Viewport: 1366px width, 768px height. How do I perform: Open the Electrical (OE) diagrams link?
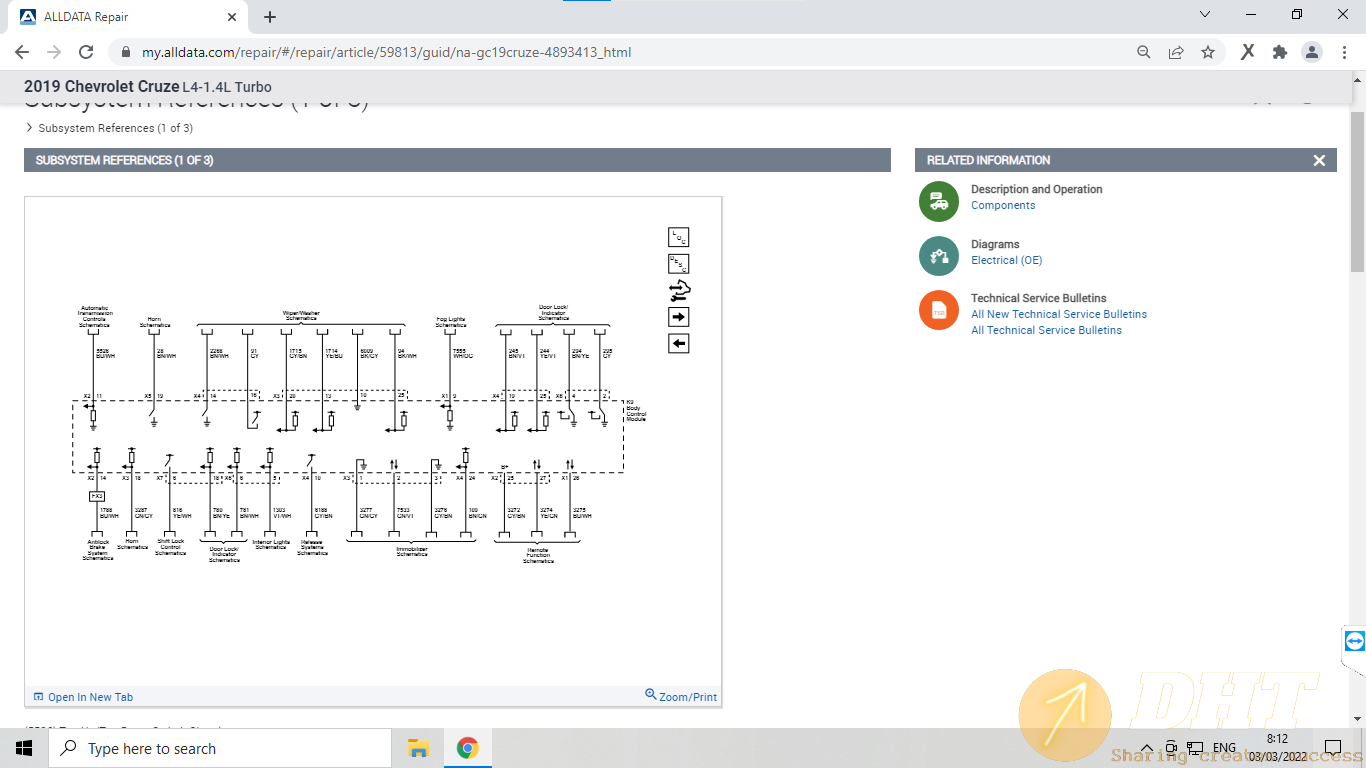(x=1006, y=260)
